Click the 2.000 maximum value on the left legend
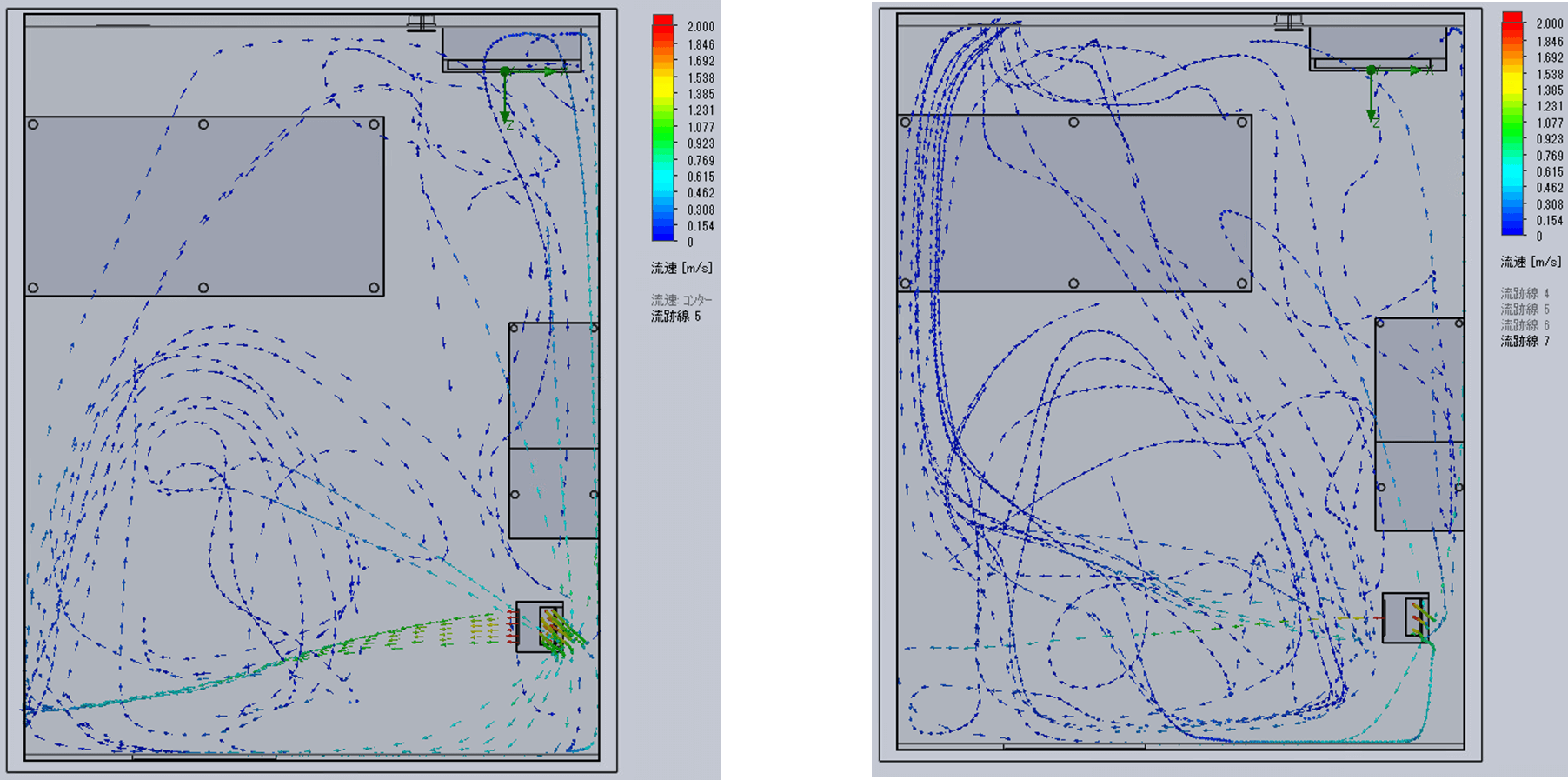The width and height of the screenshot is (1568, 780). (x=701, y=27)
